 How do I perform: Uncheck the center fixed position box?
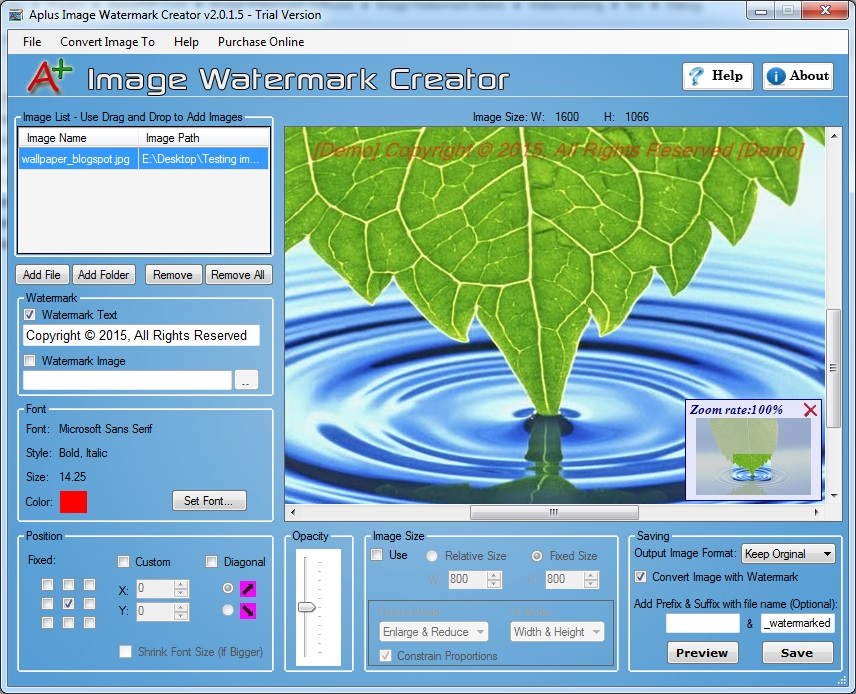click(68, 603)
